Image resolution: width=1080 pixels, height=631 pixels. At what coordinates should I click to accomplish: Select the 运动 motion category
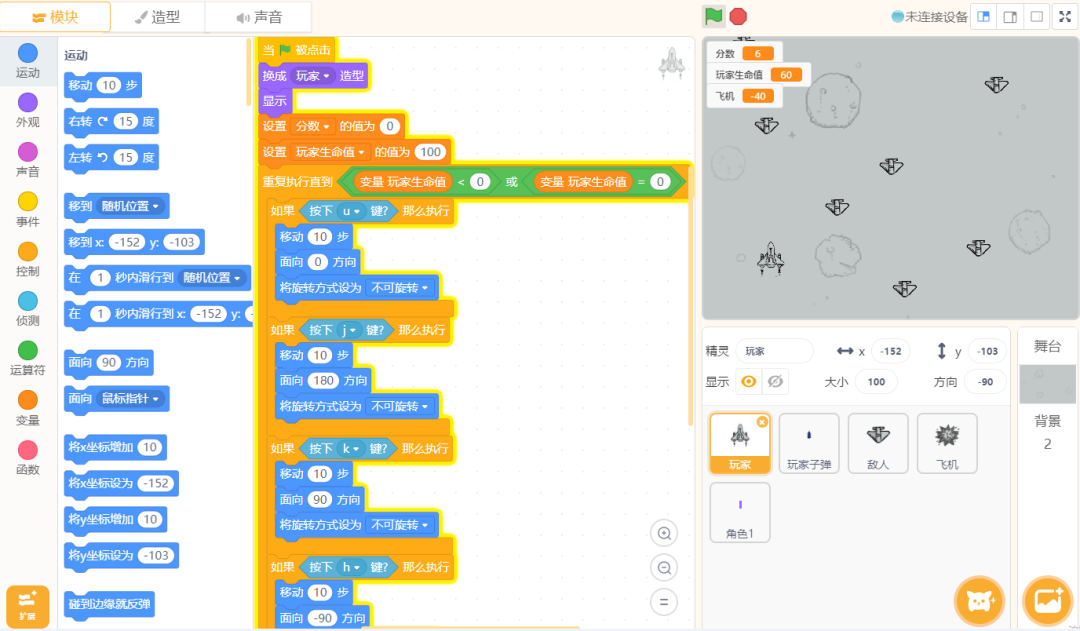tap(28, 60)
